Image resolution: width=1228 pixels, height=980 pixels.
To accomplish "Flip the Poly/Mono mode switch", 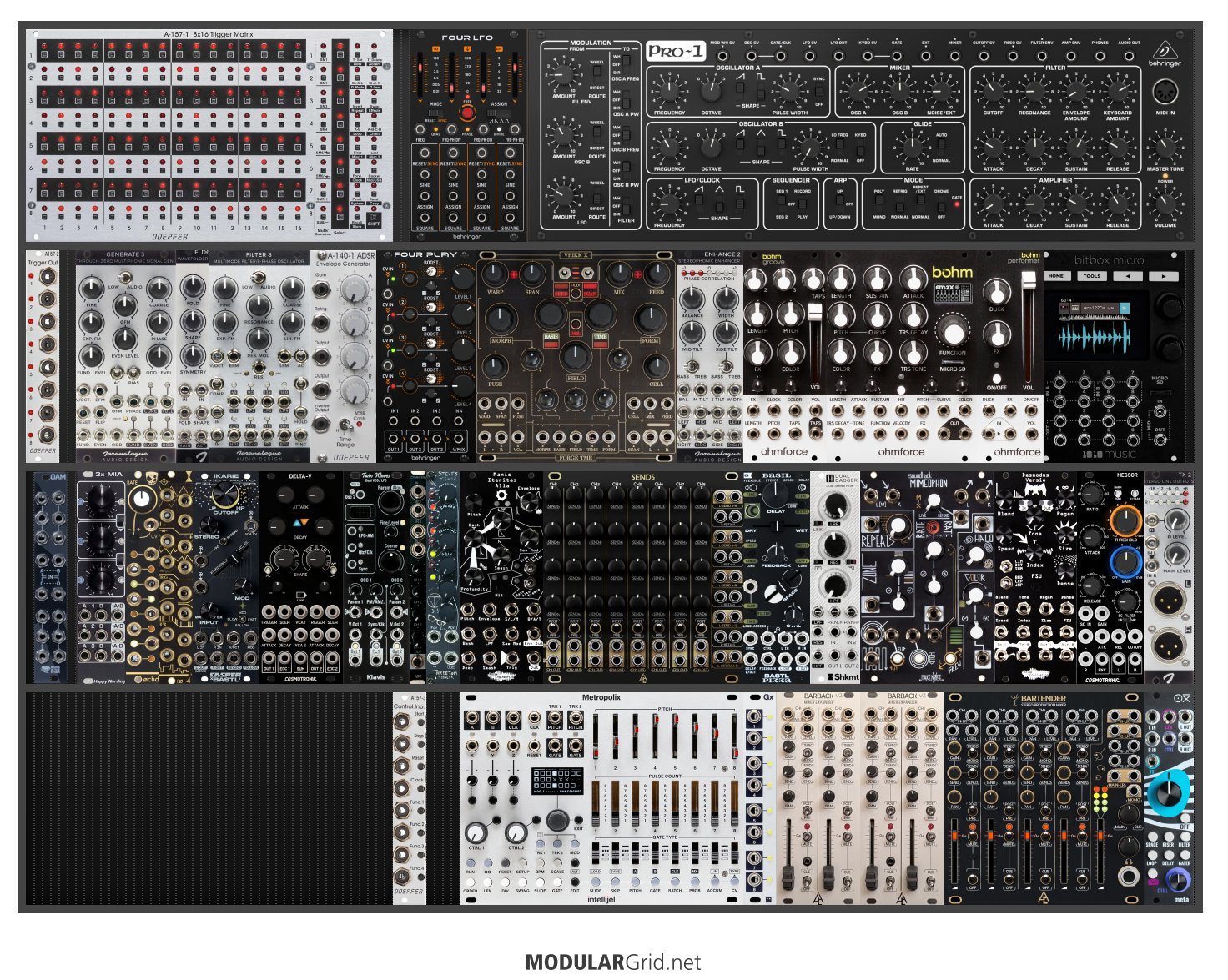I will [878, 204].
